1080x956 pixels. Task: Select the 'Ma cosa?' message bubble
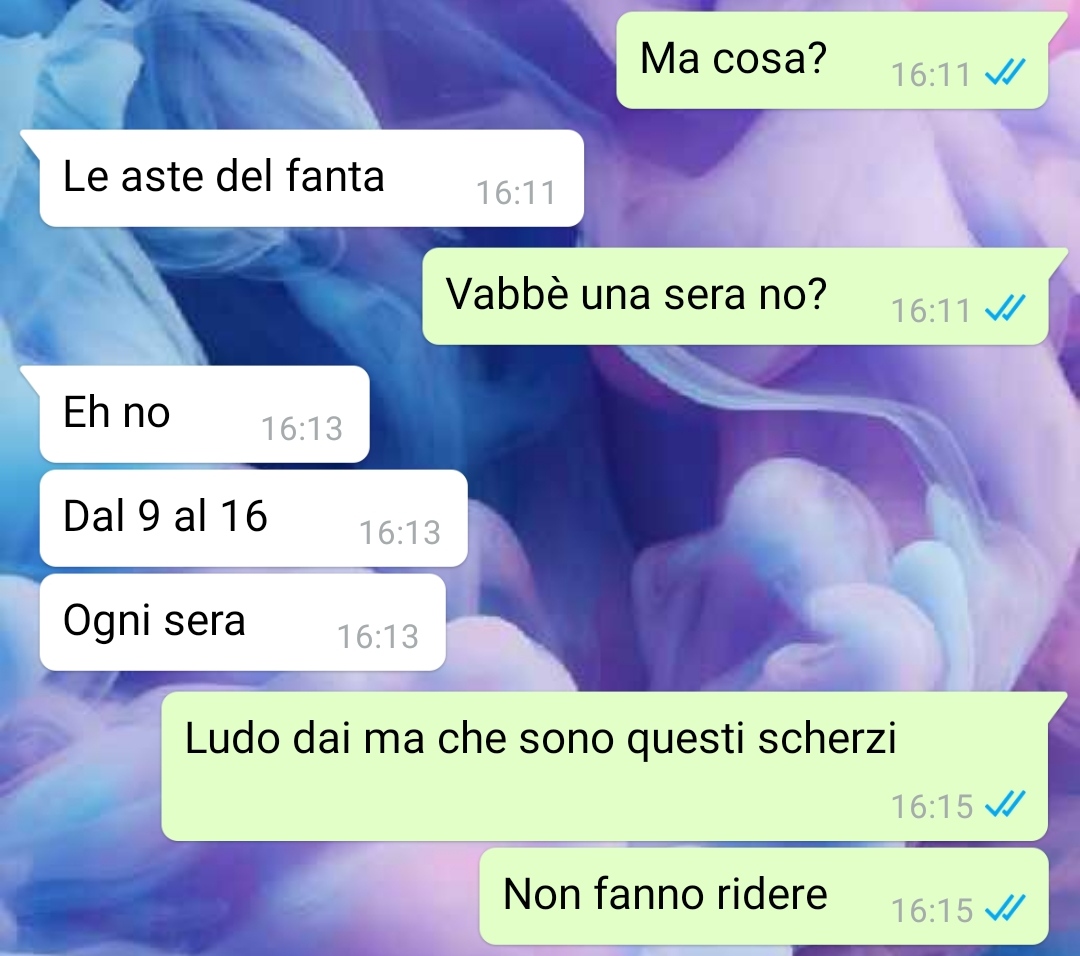(x=832, y=61)
